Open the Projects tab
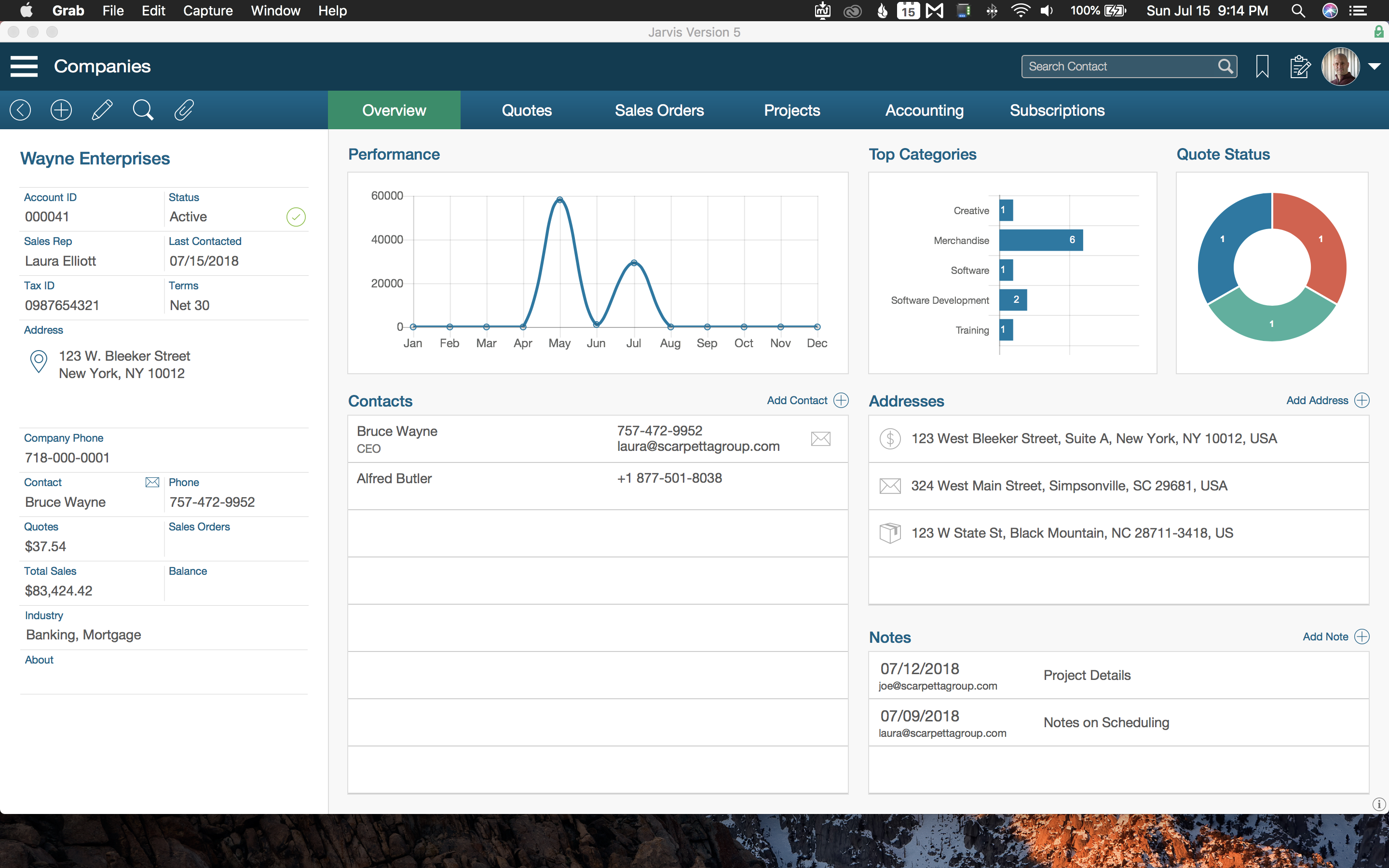1389x868 pixels. click(x=792, y=110)
